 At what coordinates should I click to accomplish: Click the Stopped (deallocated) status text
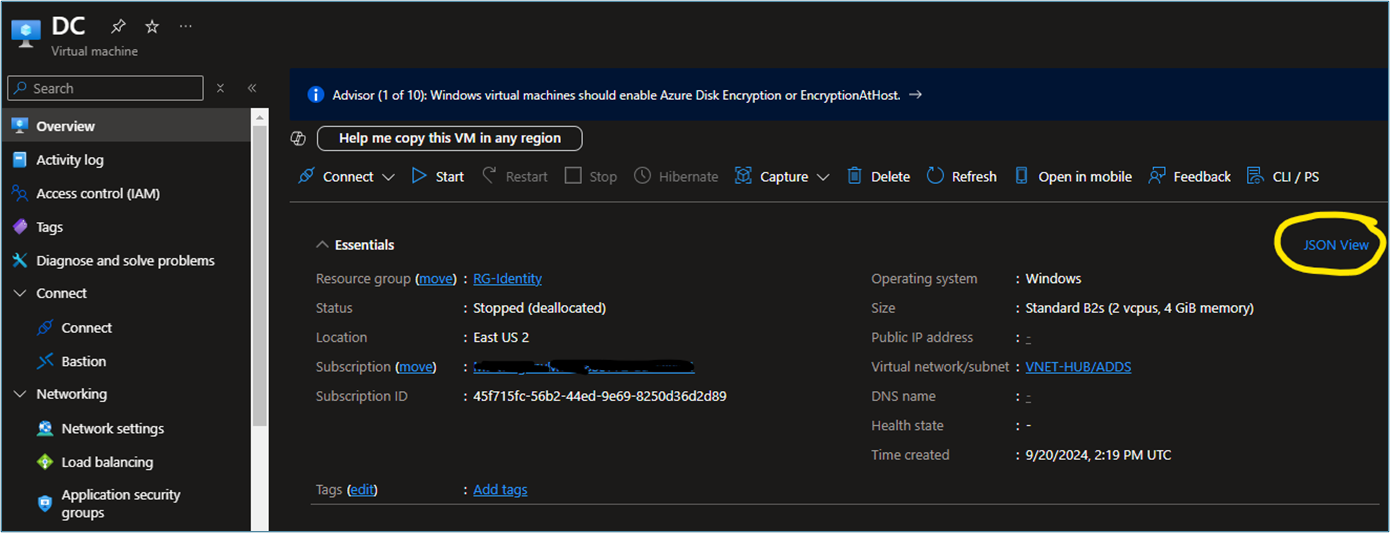pos(539,308)
